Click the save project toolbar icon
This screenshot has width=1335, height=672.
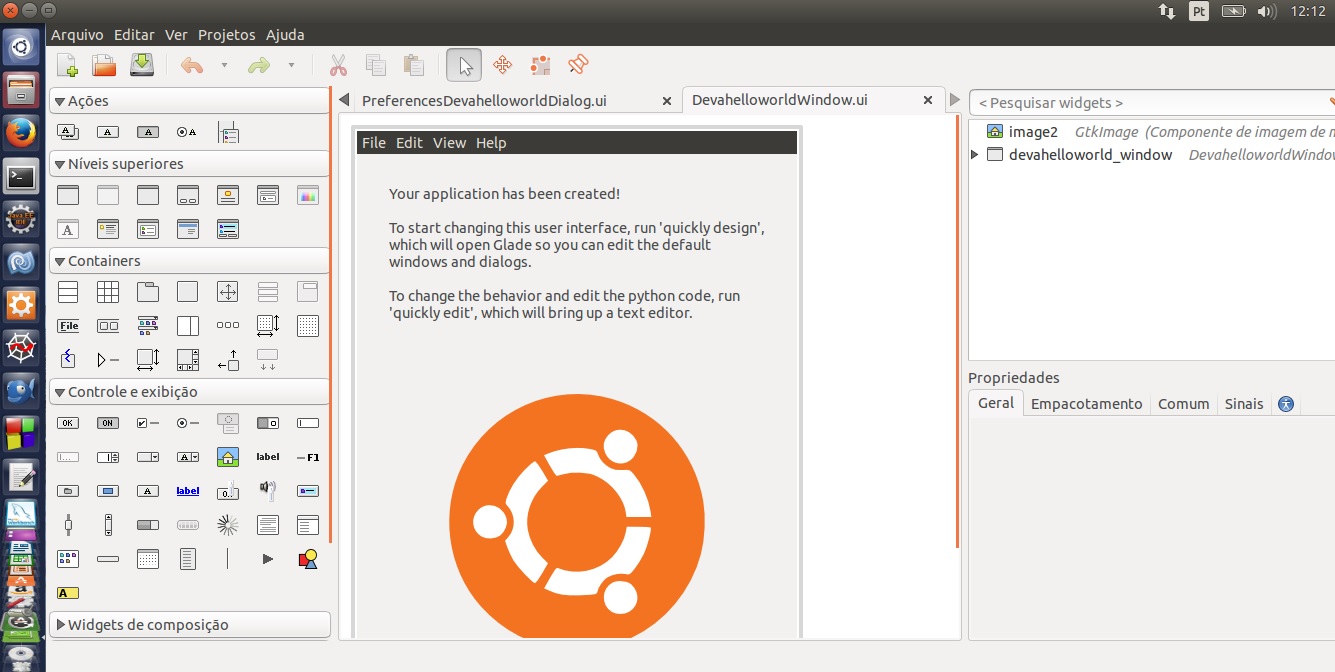point(142,66)
